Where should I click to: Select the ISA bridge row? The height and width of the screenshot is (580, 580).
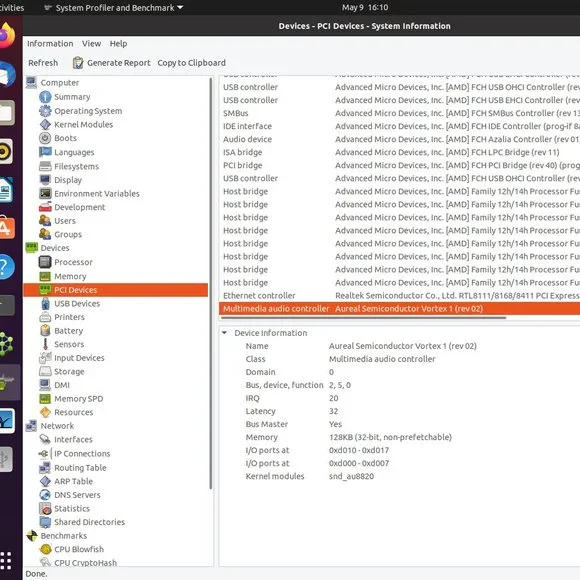pos(399,152)
